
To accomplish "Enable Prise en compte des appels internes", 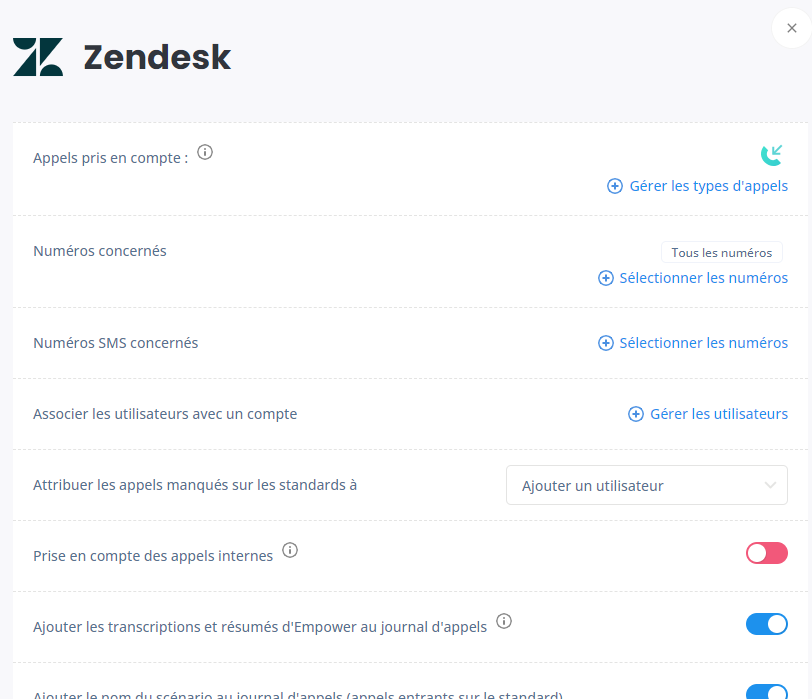I will click(x=767, y=553).
